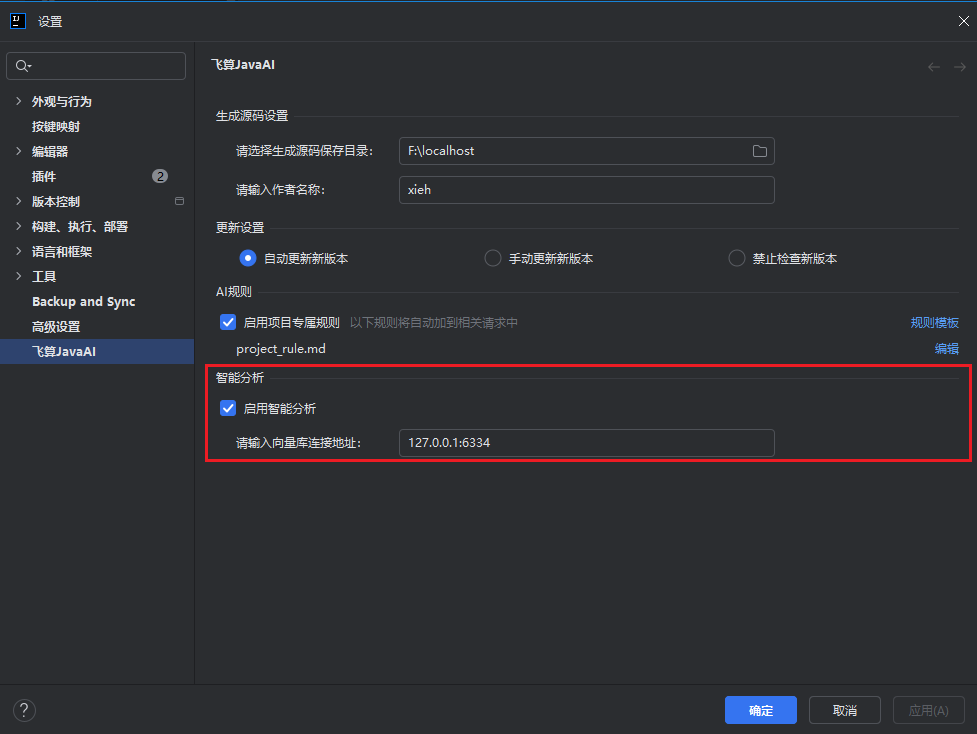977x734 pixels.
Task: Toggle 启用智能分析 checkbox
Action: [228, 408]
